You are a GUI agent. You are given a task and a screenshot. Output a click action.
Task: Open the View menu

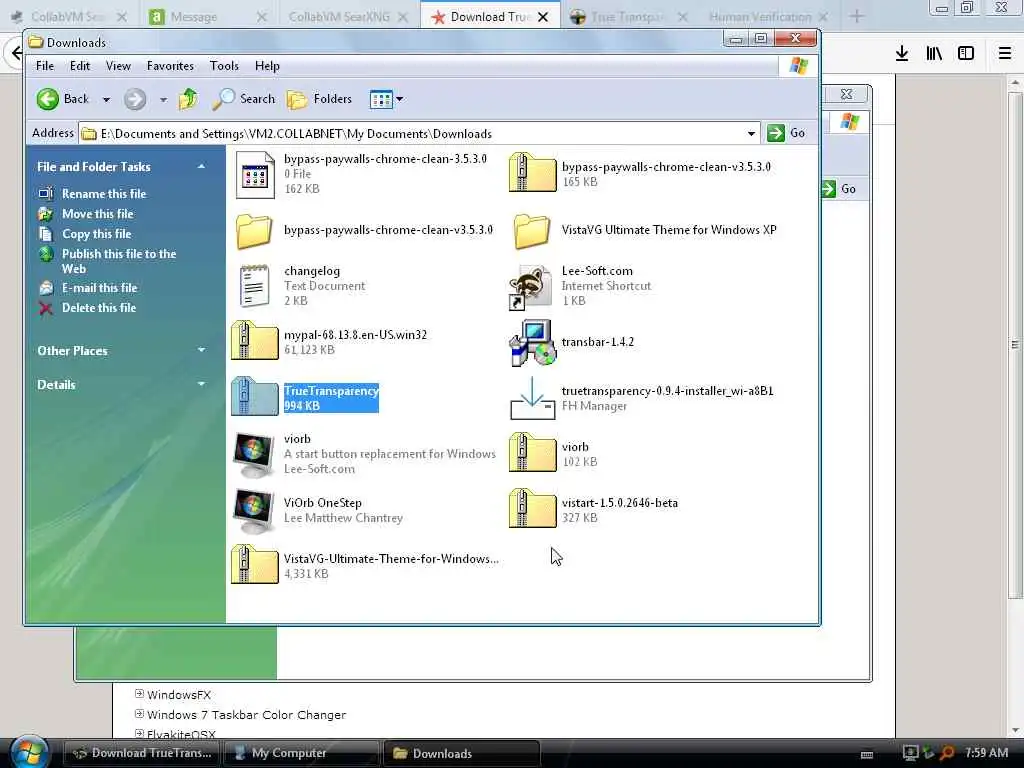[x=118, y=66]
